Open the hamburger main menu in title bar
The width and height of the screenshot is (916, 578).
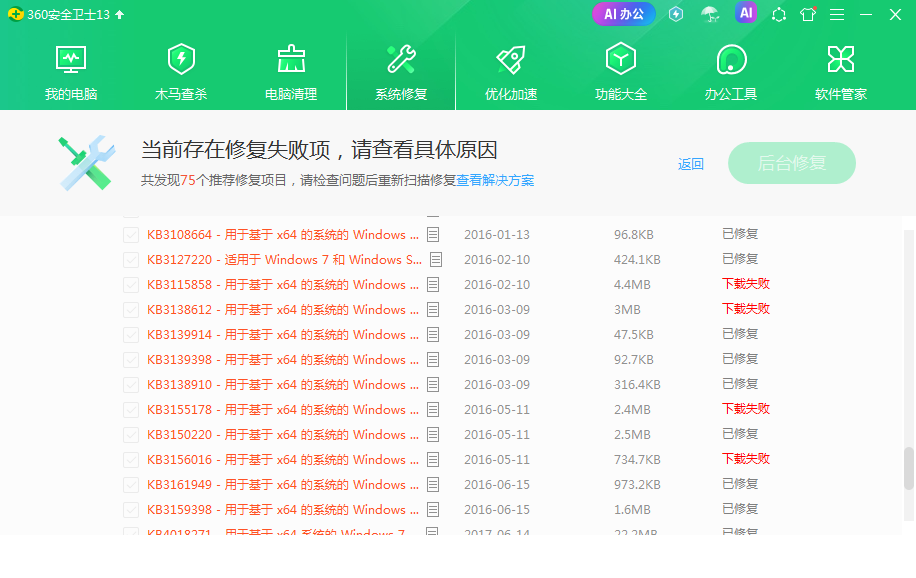click(837, 15)
